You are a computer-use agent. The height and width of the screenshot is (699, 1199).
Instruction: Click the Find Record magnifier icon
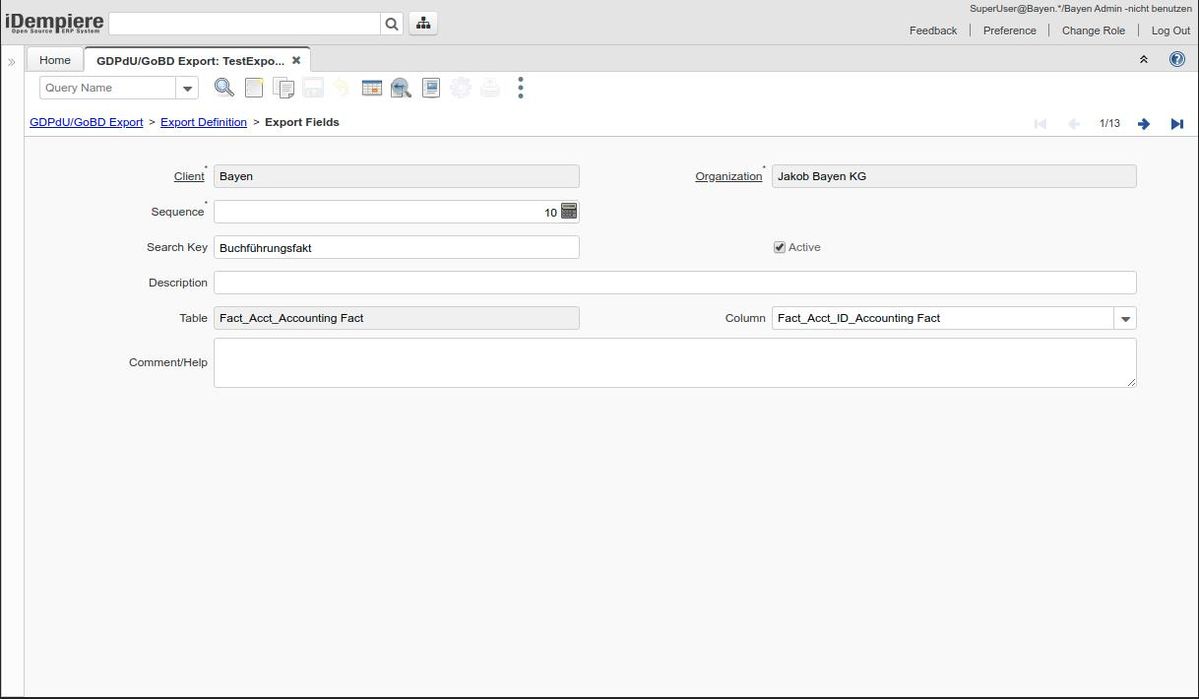click(224, 88)
